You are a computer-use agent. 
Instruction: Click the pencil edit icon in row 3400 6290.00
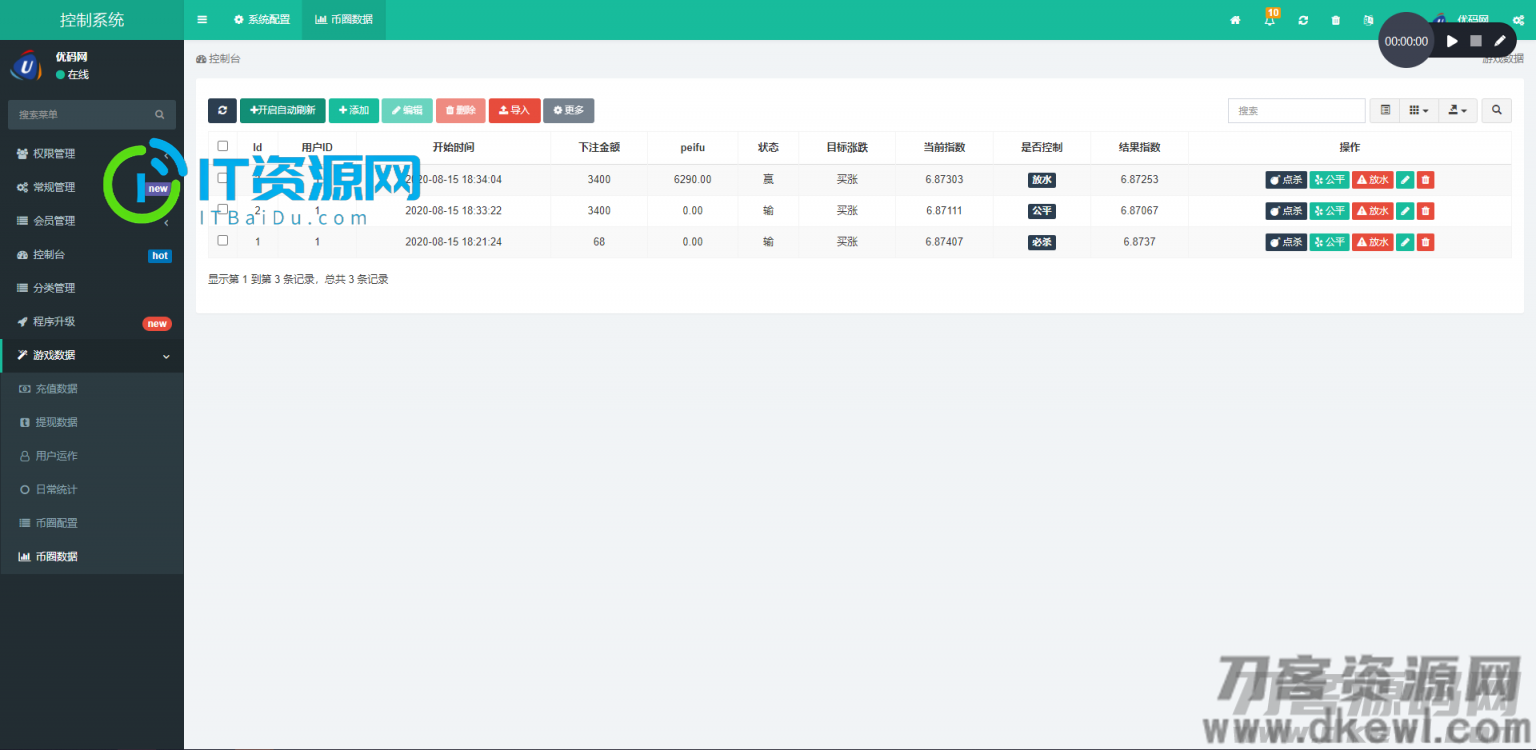pyautogui.click(x=1405, y=180)
